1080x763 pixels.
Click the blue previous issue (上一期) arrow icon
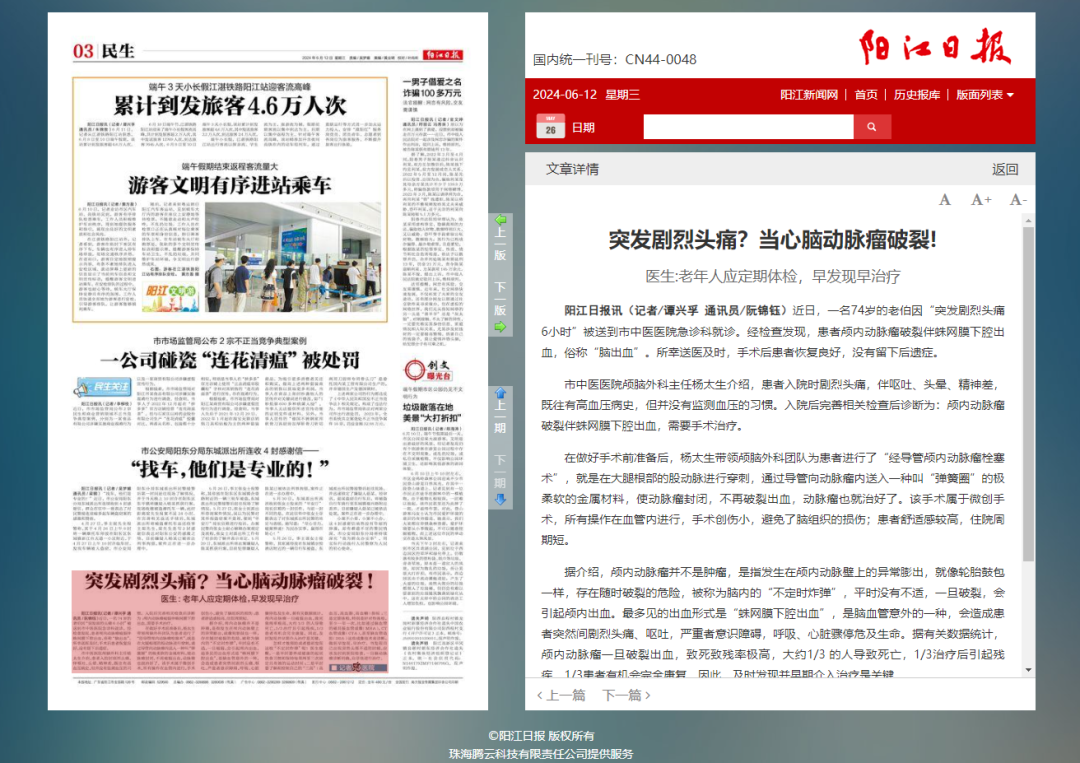click(x=500, y=392)
